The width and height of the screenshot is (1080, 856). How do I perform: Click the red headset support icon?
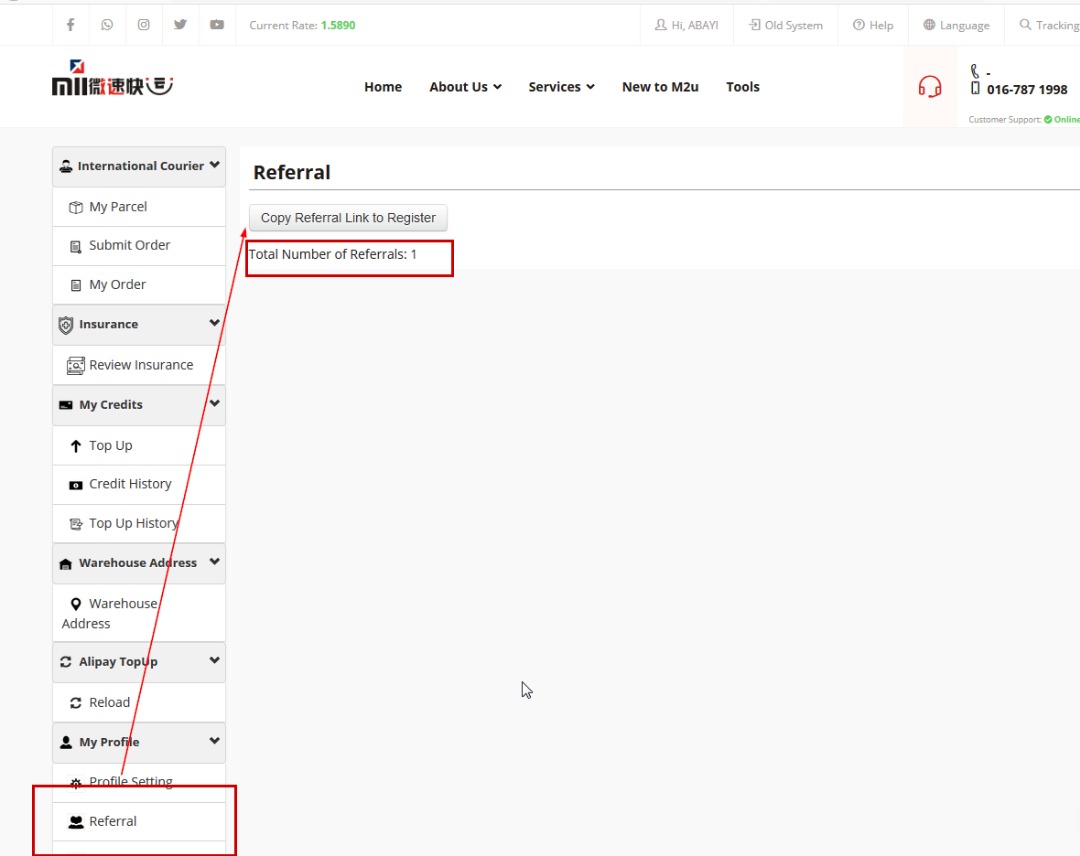pos(930,87)
